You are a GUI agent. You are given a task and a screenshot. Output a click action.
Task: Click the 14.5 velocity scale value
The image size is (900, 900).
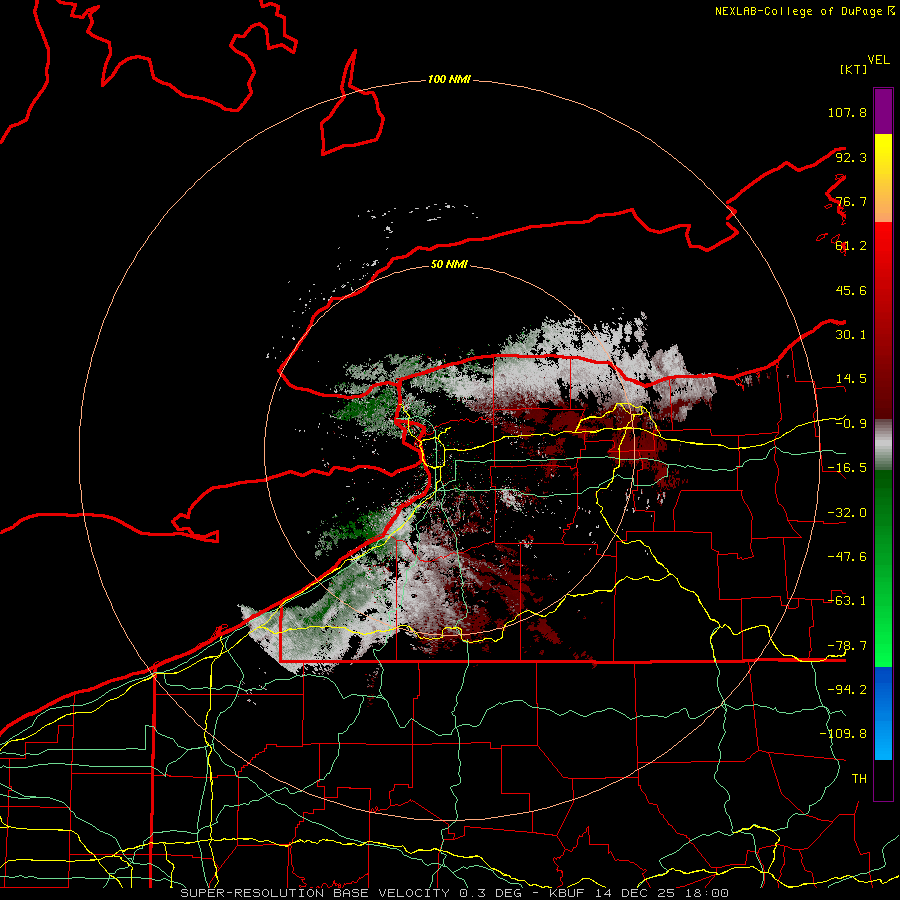coord(851,379)
